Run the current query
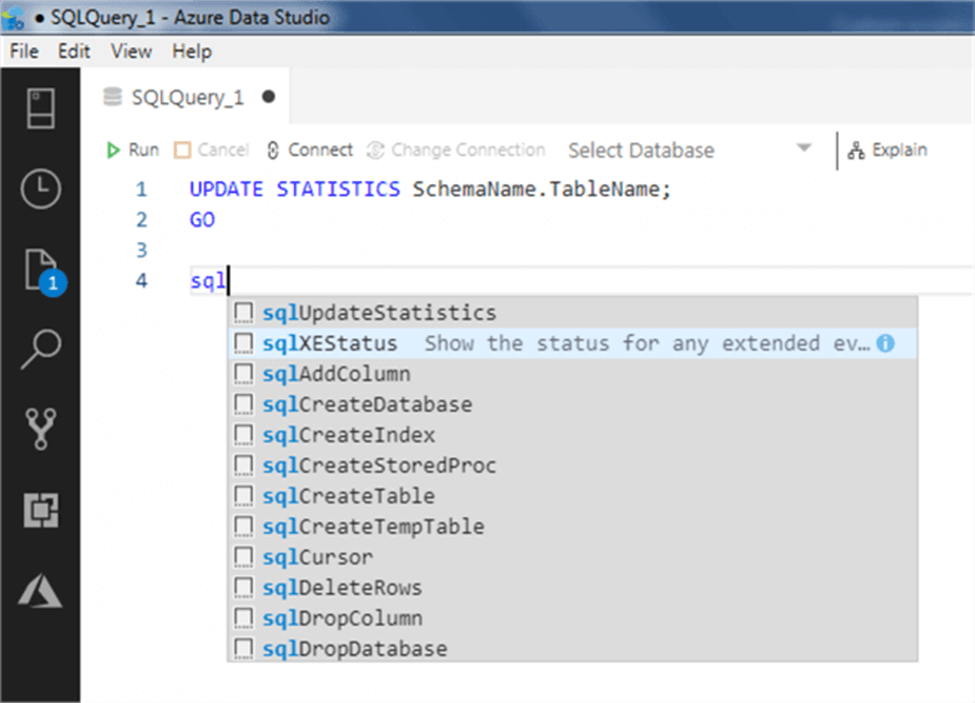This screenshot has width=975, height=703. (x=132, y=150)
